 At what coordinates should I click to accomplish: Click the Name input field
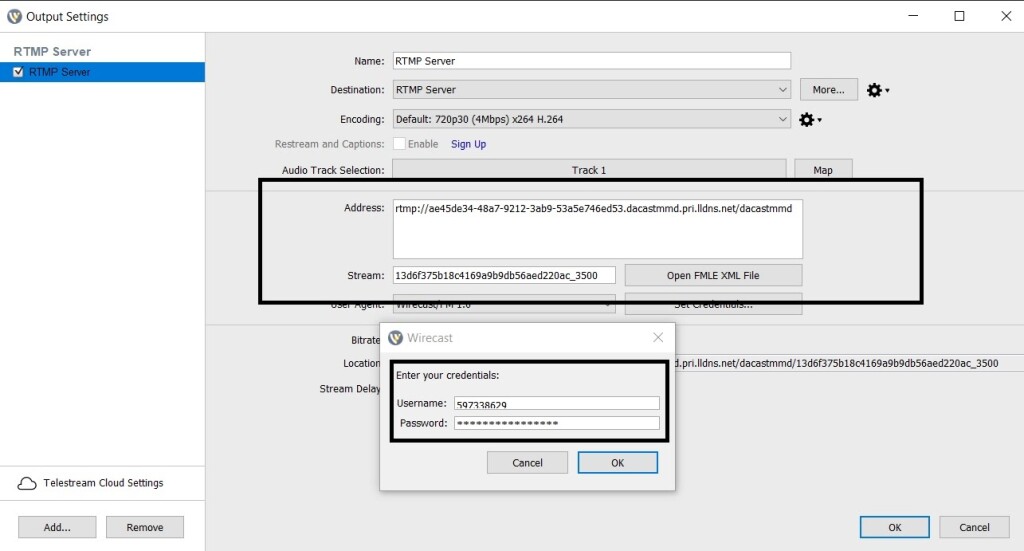[592, 61]
